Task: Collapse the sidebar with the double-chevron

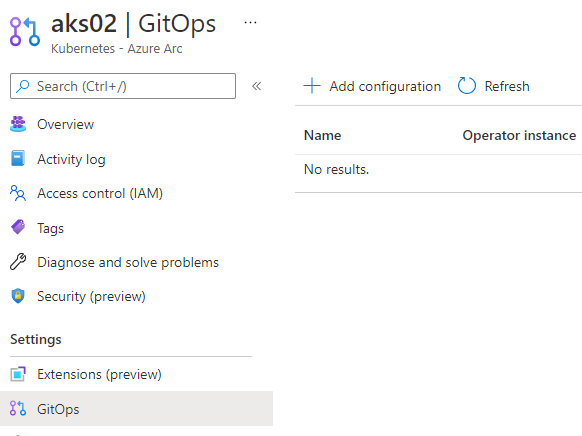Action: coord(256,86)
